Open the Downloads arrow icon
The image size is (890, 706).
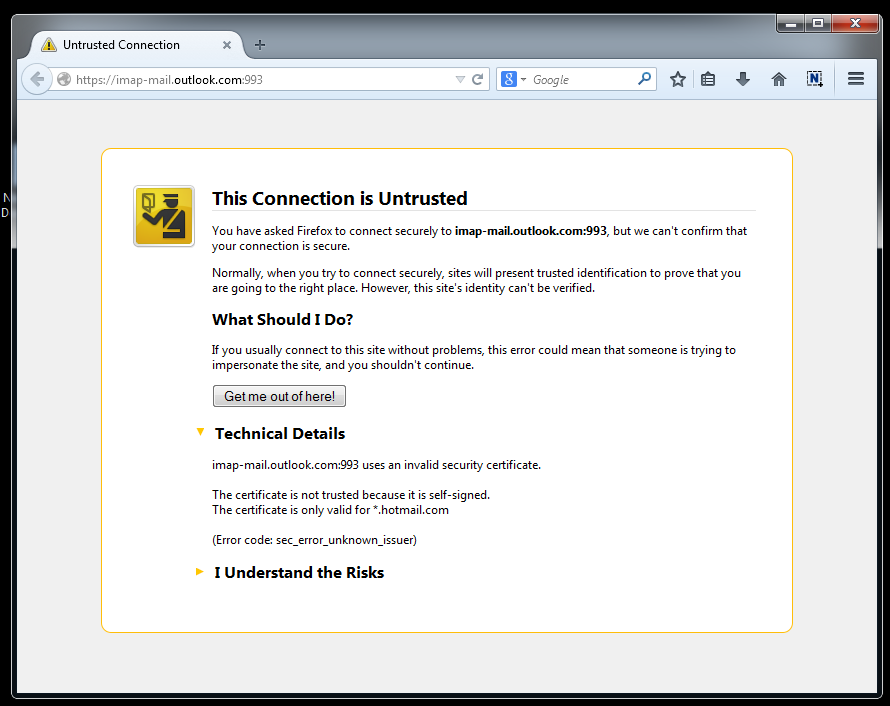click(x=743, y=79)
